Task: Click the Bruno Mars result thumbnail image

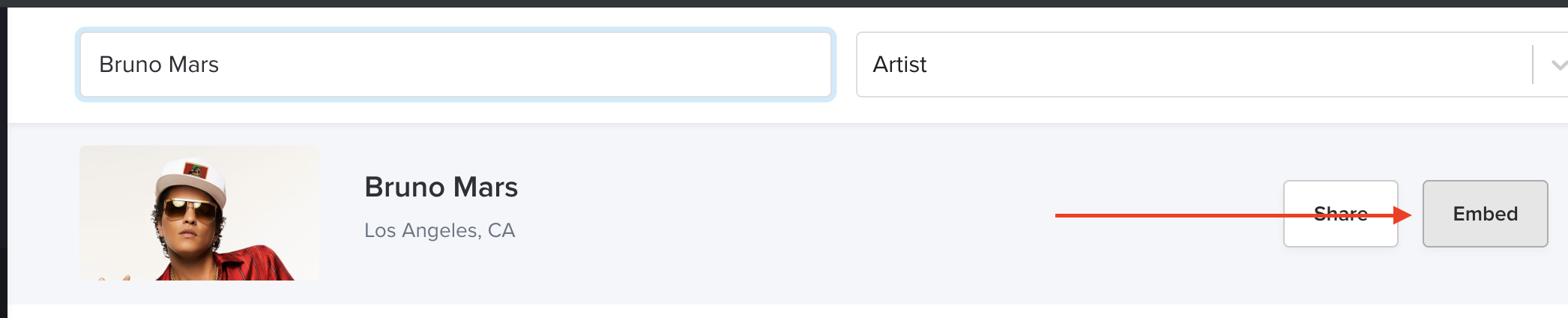Action: pos(199,213)
